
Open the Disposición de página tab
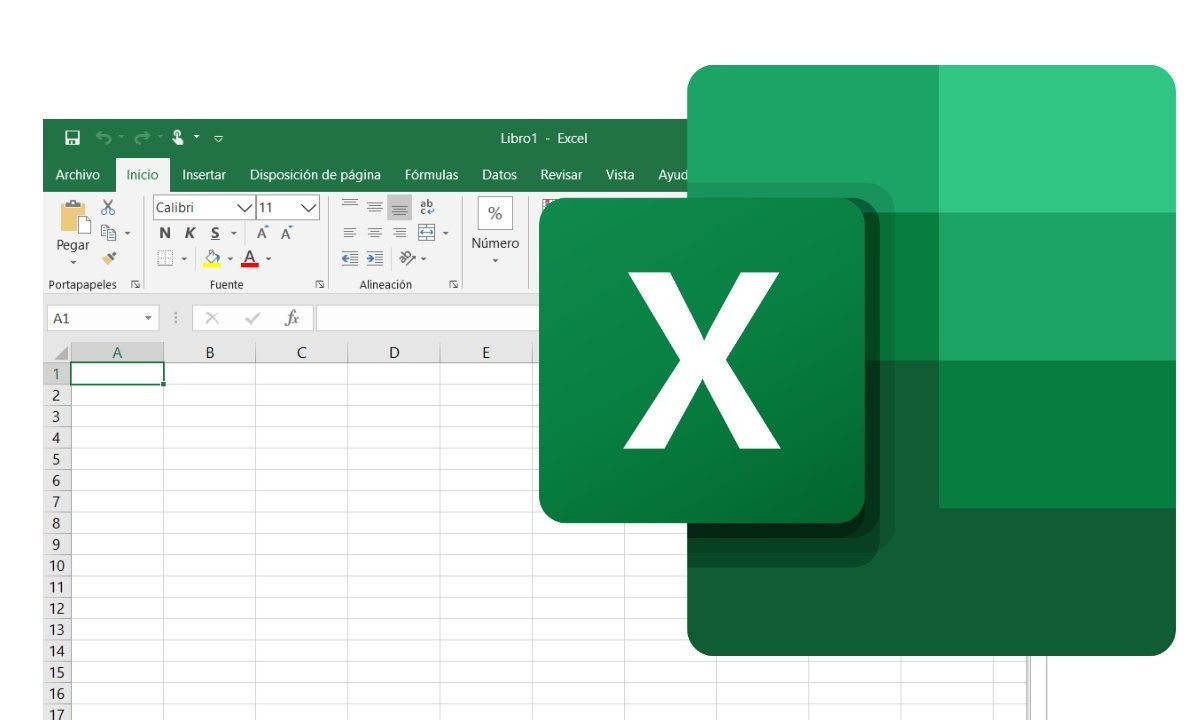[315, 175]
